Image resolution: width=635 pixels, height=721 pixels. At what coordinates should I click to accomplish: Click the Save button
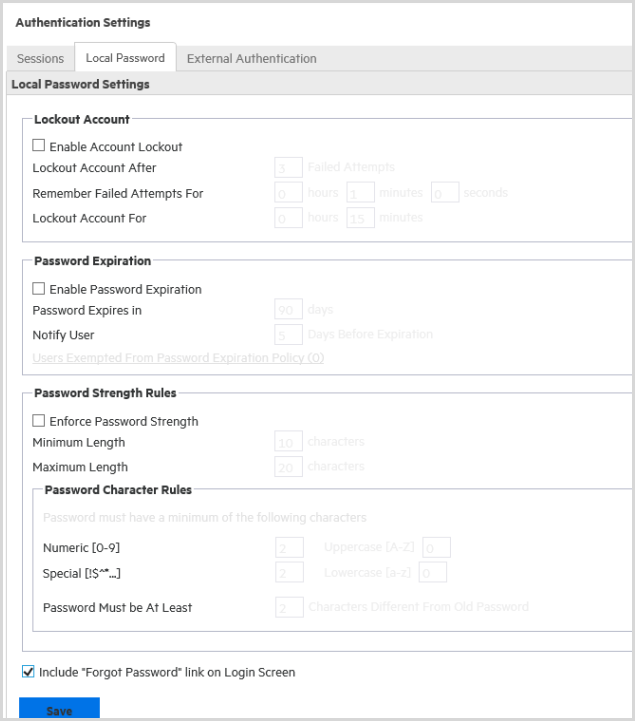pyautogui.click(x=59, y=709)
